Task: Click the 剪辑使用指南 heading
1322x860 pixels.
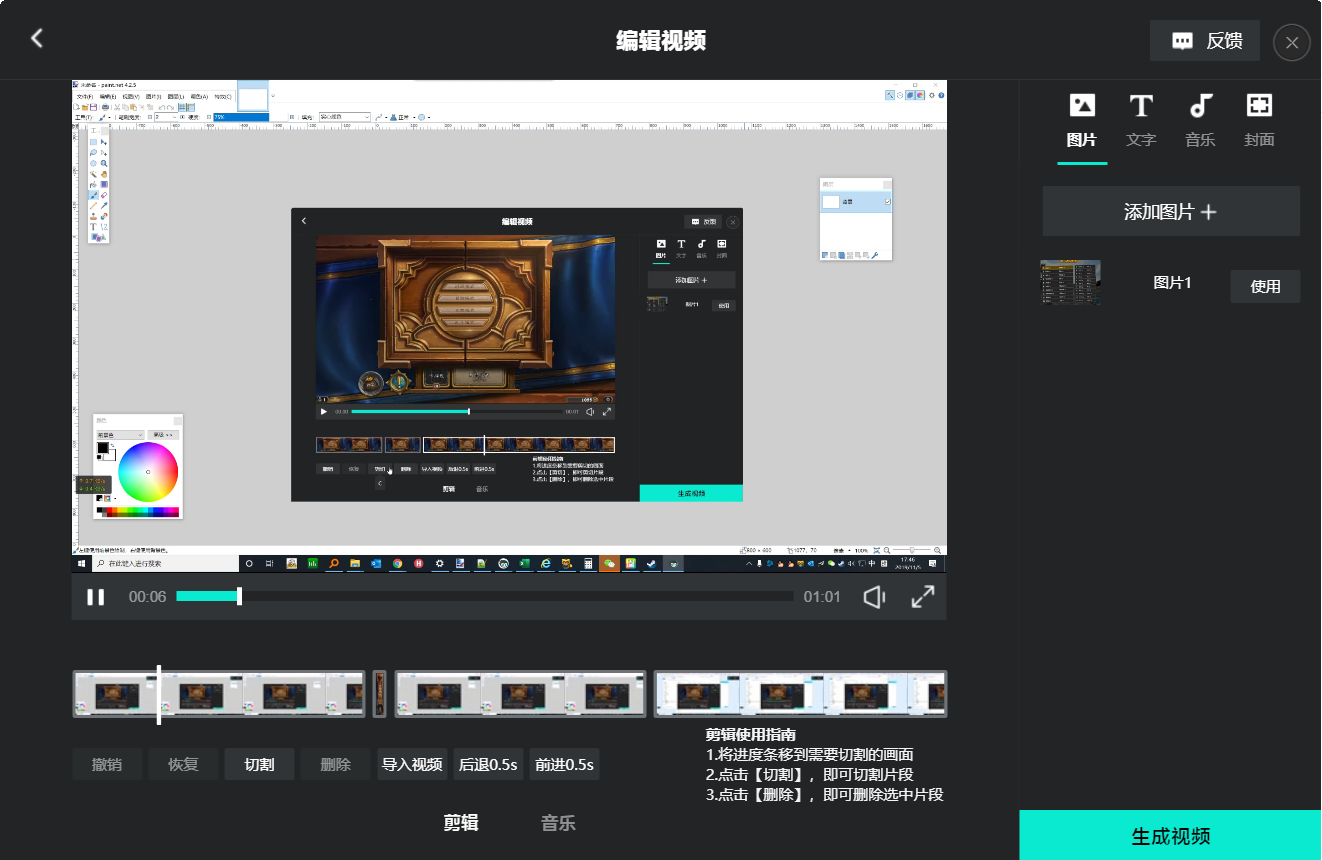Action: pos(750,735)
